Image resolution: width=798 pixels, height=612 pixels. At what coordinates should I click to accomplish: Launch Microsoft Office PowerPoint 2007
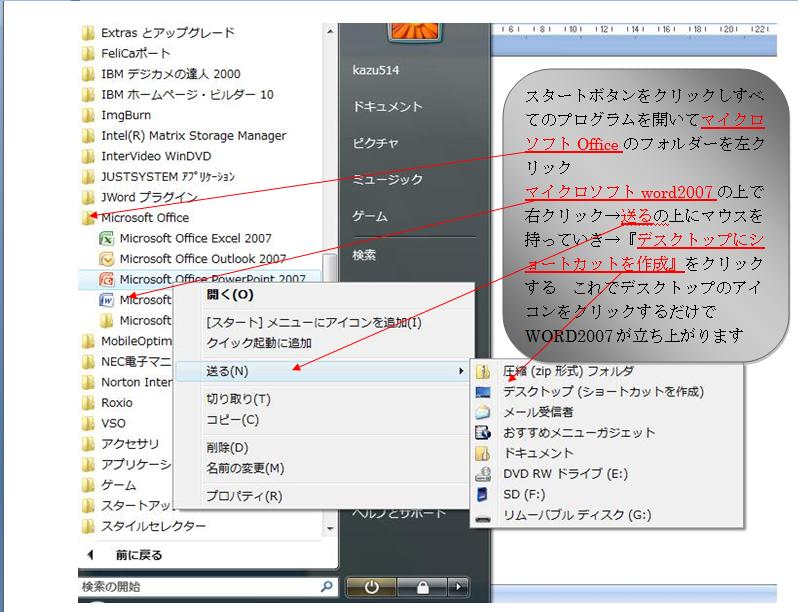(x=202, y=279)
